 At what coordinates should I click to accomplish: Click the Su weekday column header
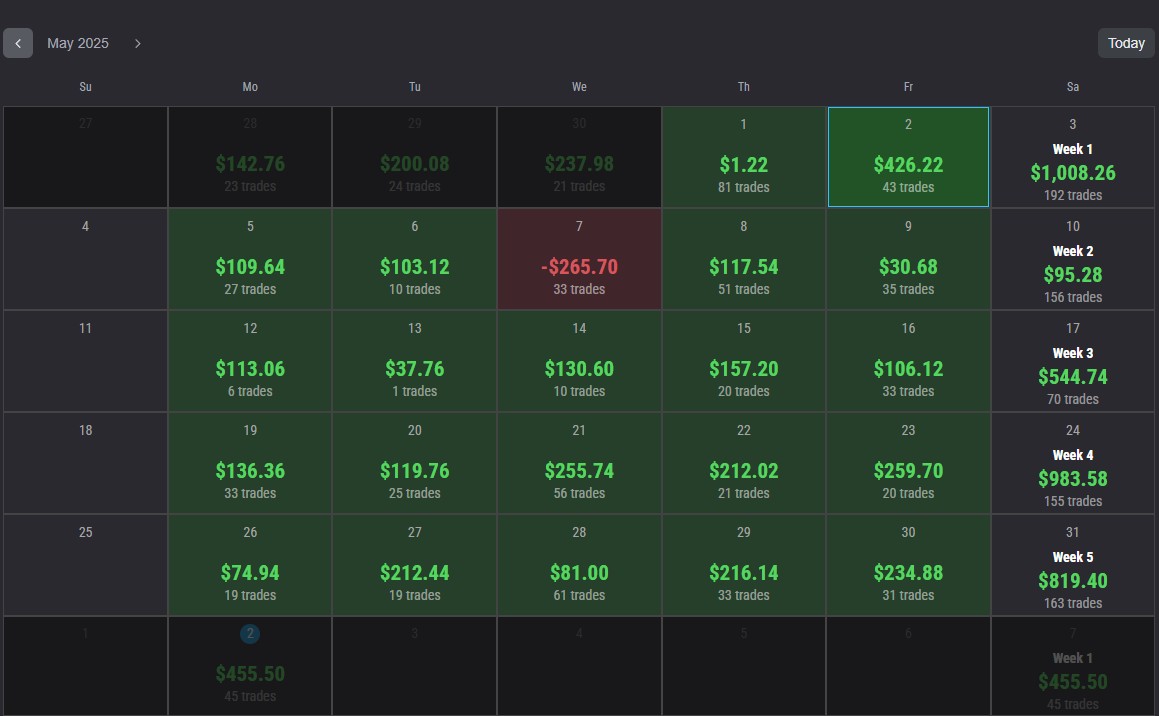click(x=85, y=86)
